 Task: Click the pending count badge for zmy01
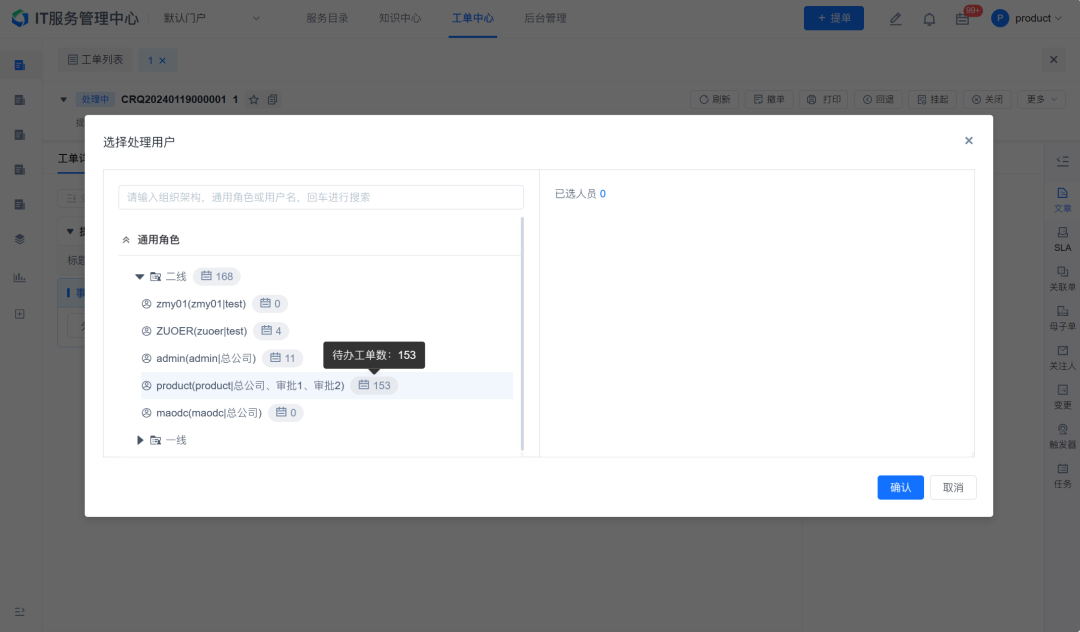pos(270,304)
